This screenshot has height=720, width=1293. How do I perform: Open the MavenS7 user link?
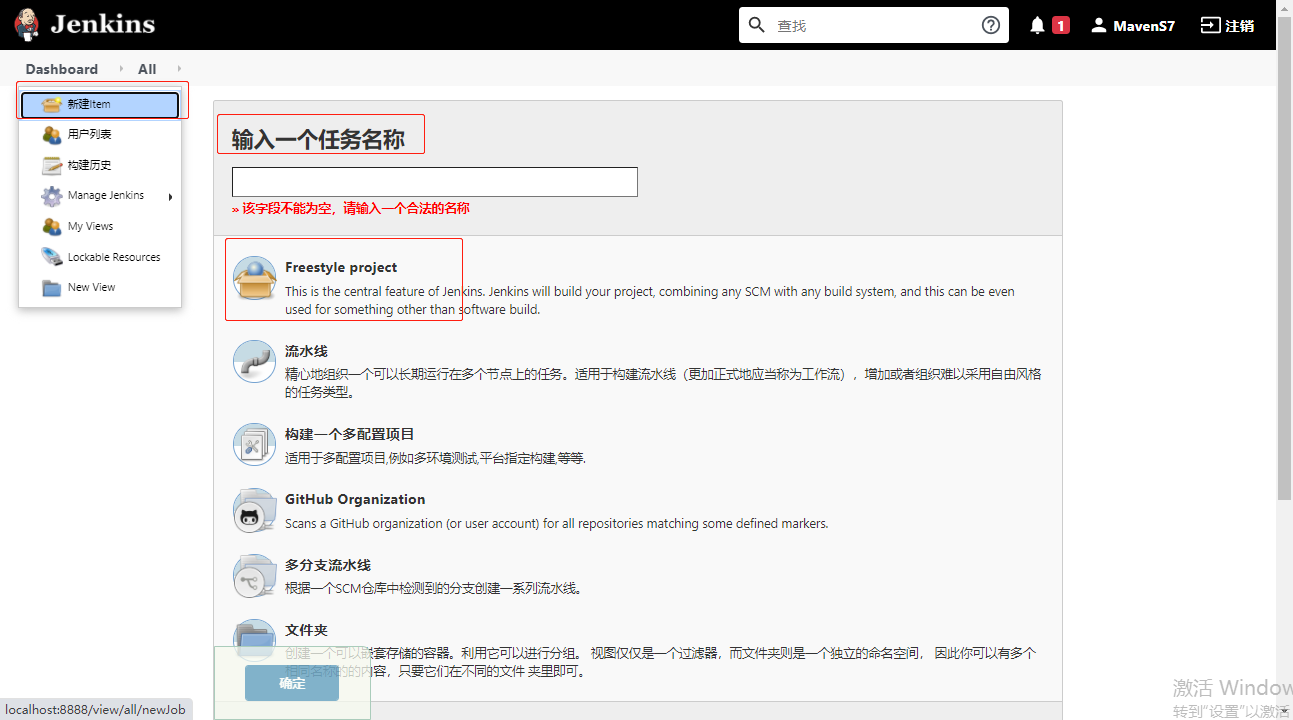1144,26
